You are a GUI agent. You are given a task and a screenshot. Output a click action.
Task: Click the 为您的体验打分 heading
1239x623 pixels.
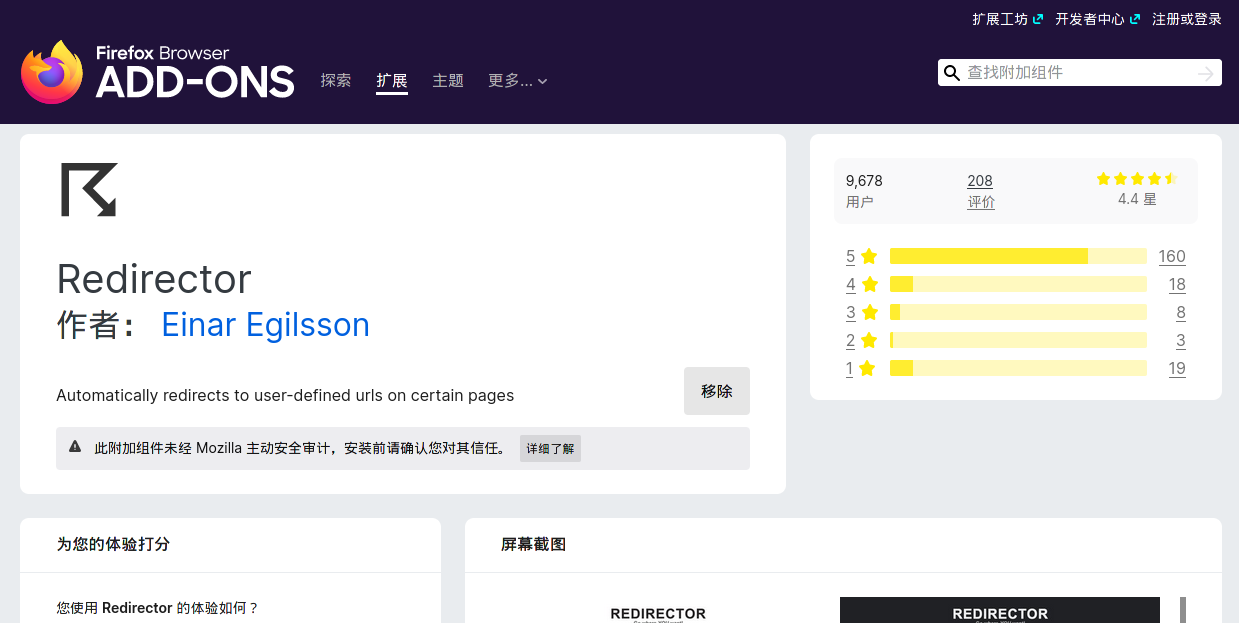113,544
